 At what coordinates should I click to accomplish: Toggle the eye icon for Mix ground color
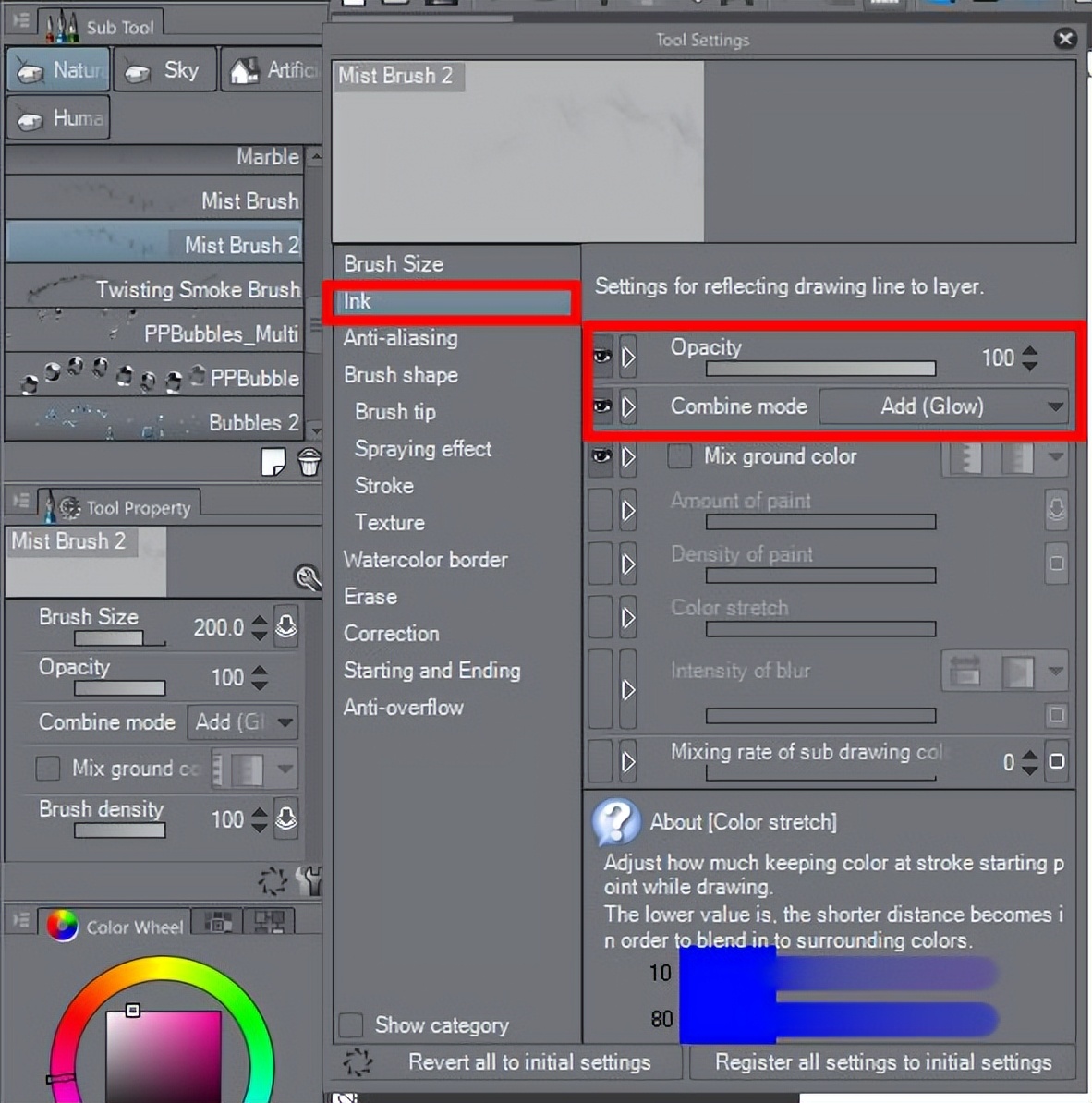click(601, 456)
